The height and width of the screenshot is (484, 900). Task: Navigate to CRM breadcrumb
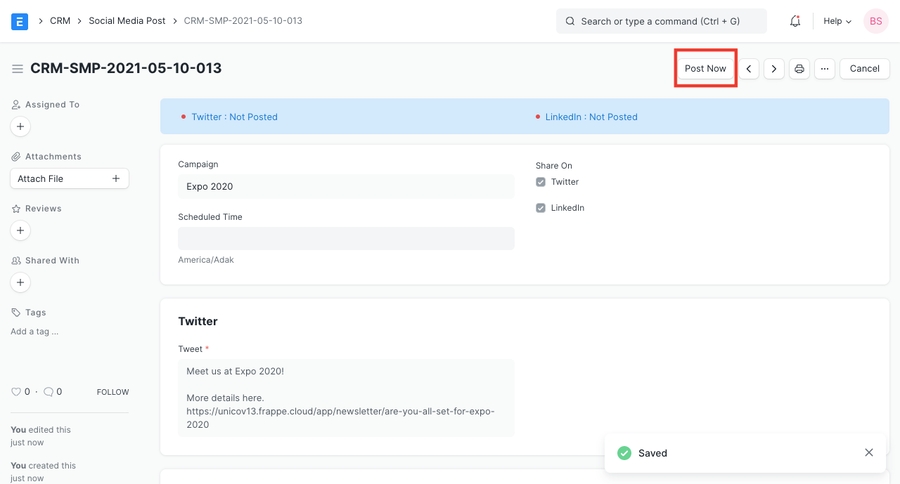coord(60,21)
